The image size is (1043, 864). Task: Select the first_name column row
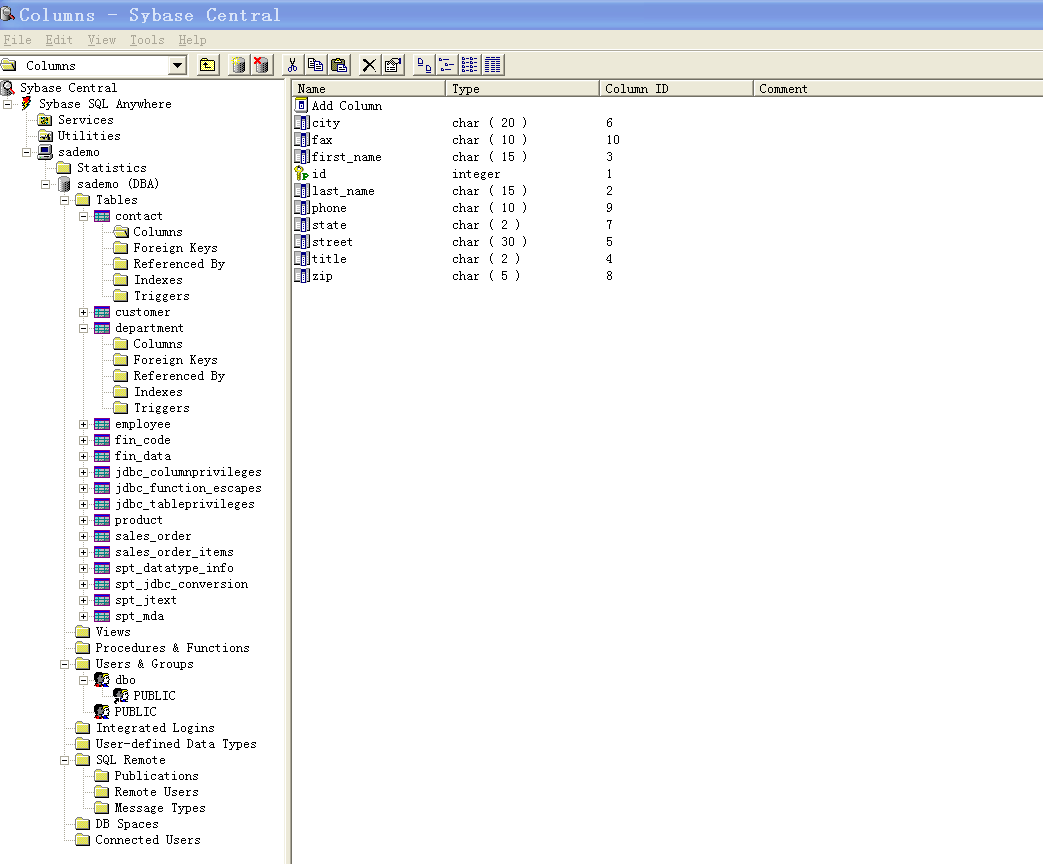point(347,157)
